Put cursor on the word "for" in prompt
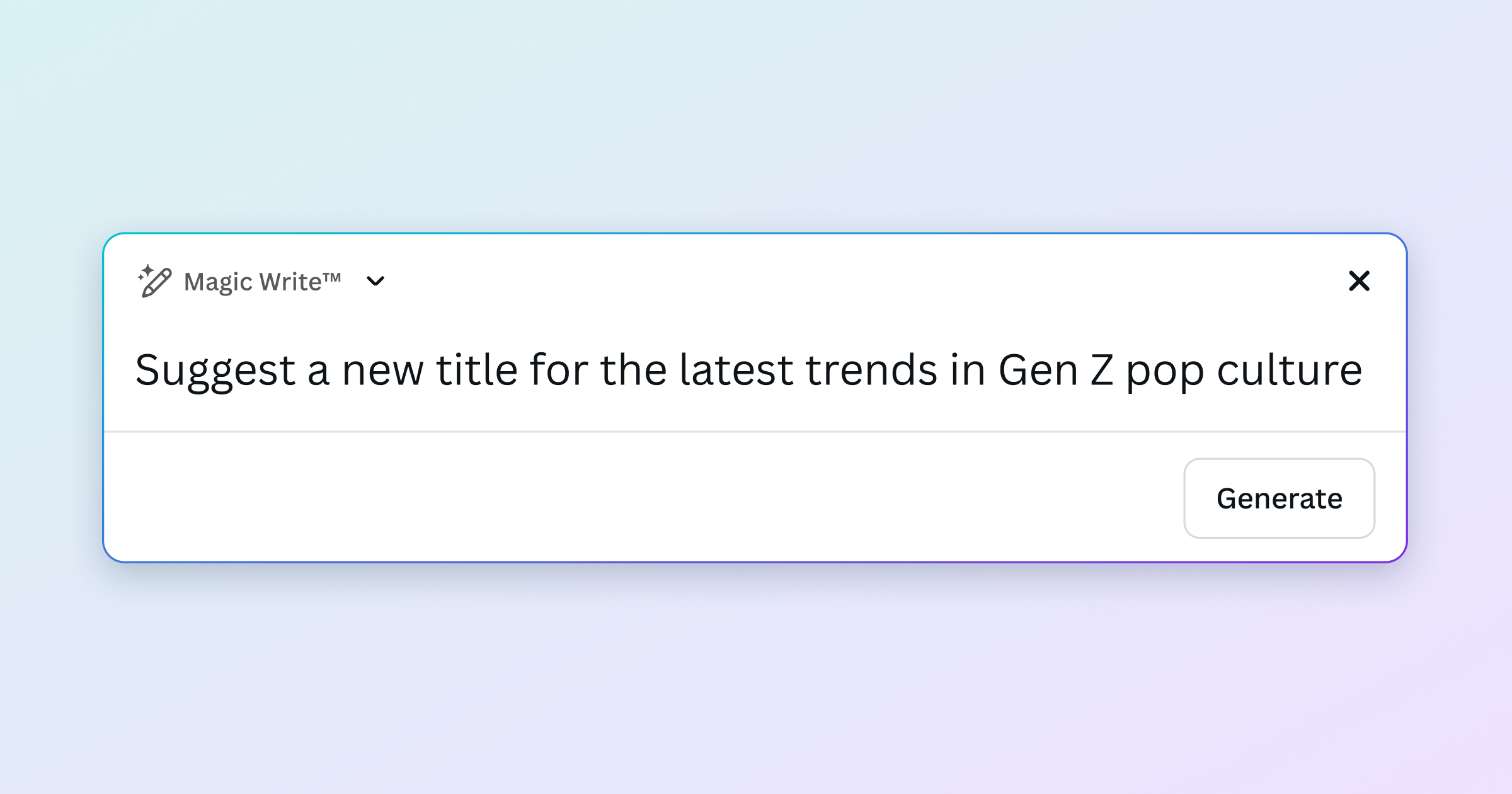Viewport: 1512px width, 794px height. [x=558, y=369]
